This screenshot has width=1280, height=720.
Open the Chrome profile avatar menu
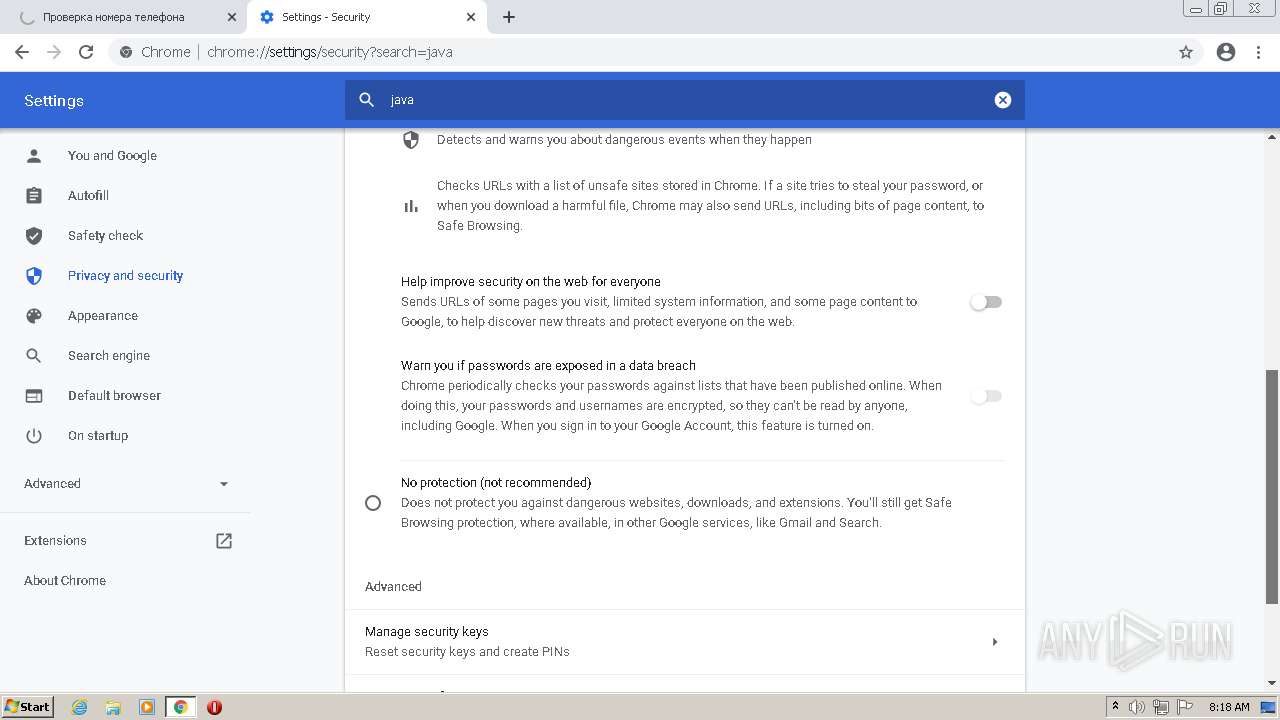pyautogui.click(x=1226, y=52)
